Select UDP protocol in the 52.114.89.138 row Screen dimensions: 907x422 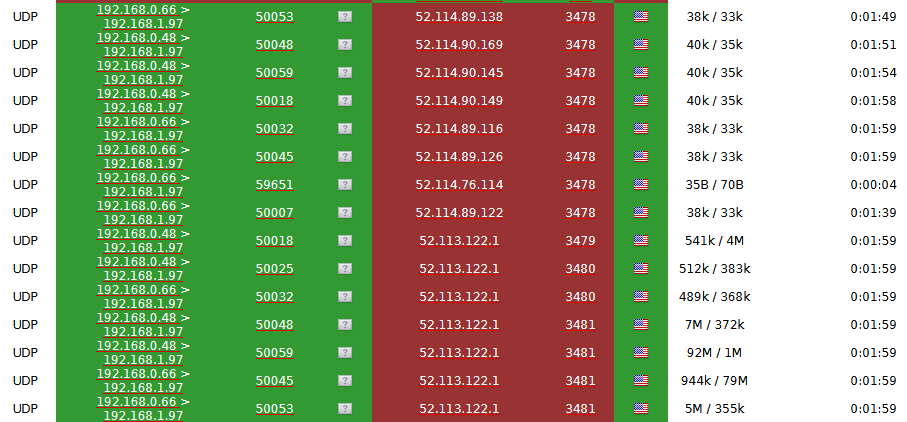[x=25, y=17]
